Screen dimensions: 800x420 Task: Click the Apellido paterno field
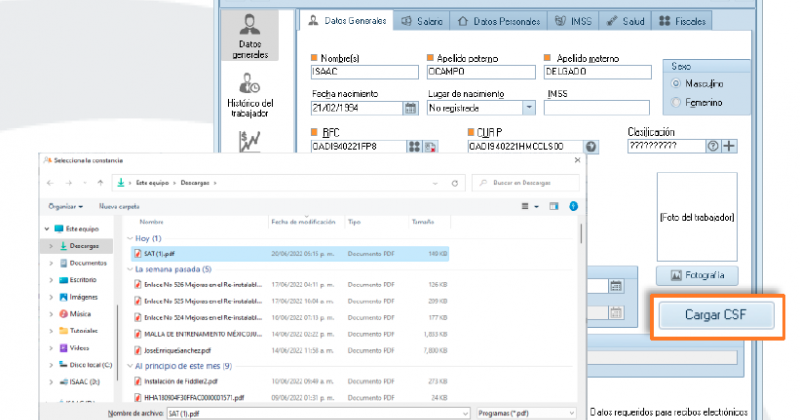click(481, 72)
